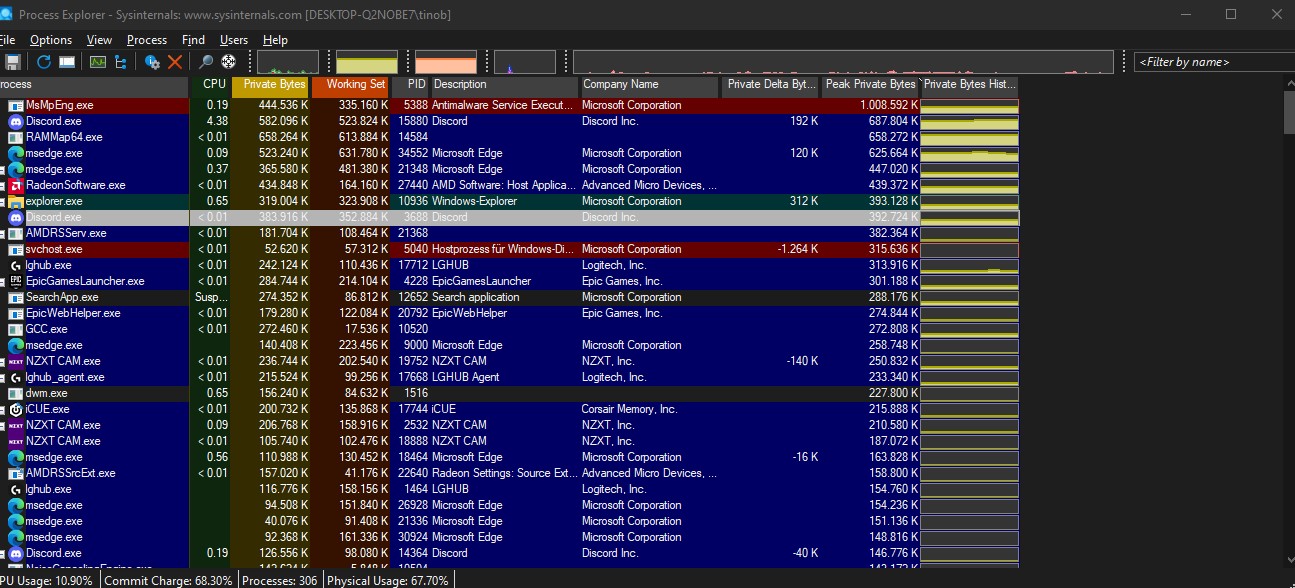1295x588 pixels.
Task: Collapse the EpicGamesLauncher.exe tree node
Action: (x=3, y=281)
